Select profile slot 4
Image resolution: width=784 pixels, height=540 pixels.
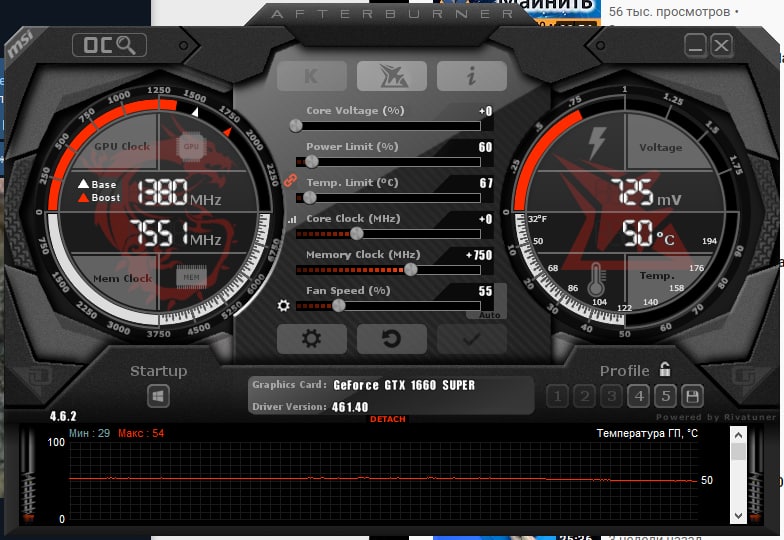(638, 396)
